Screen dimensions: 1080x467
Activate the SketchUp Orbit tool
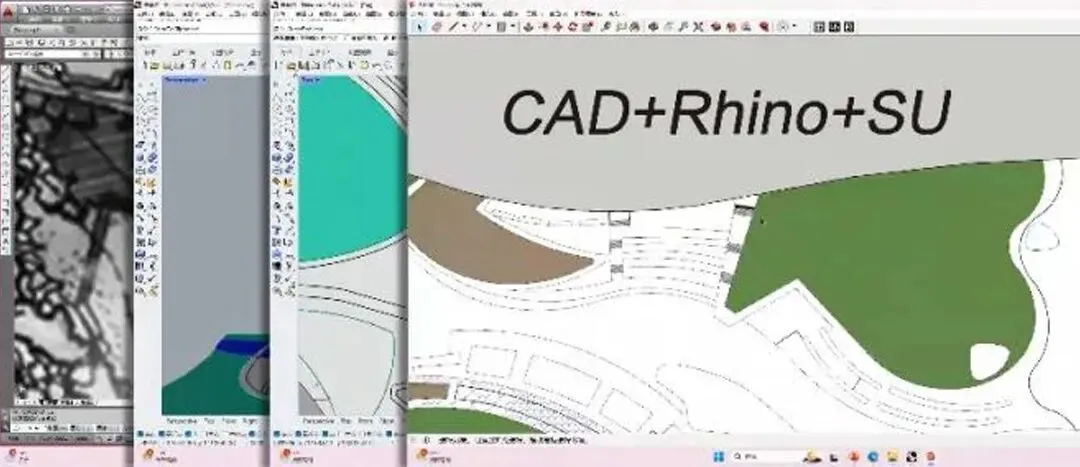(x=654, y=27)
